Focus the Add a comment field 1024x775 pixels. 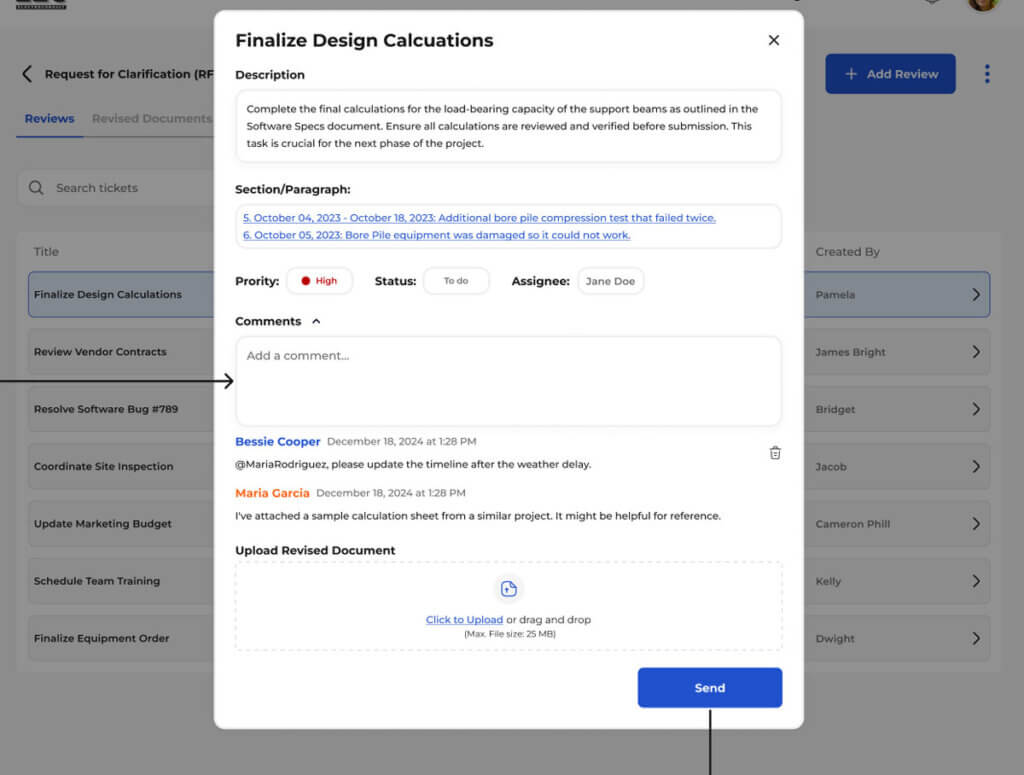508,381
